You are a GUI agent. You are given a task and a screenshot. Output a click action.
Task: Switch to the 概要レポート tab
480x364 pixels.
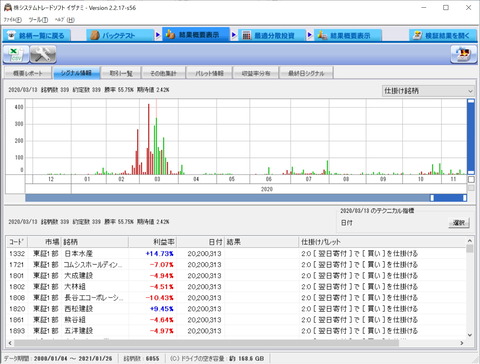click(x=28, y=73)
